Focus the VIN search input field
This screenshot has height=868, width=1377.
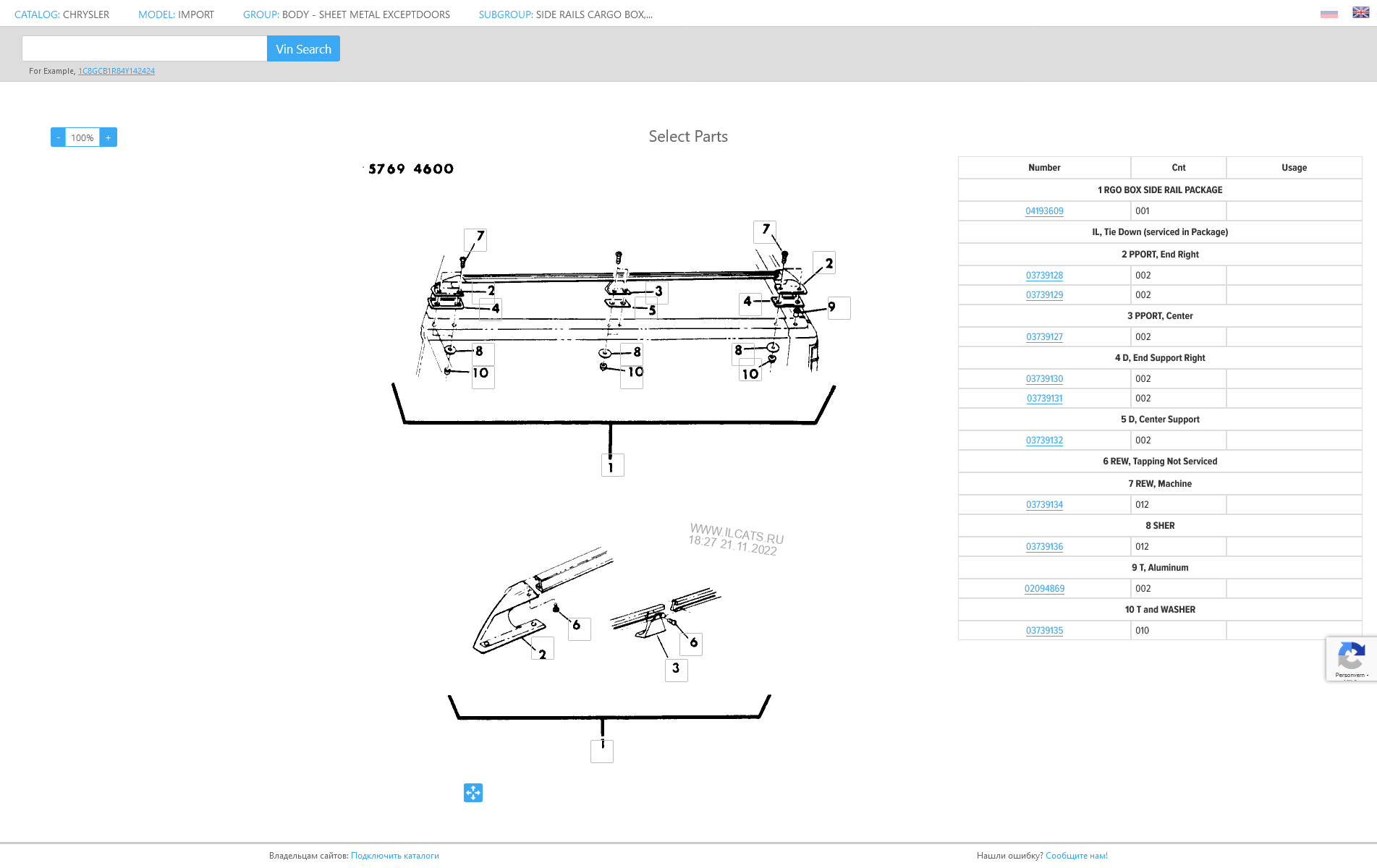tap(145, 48)
